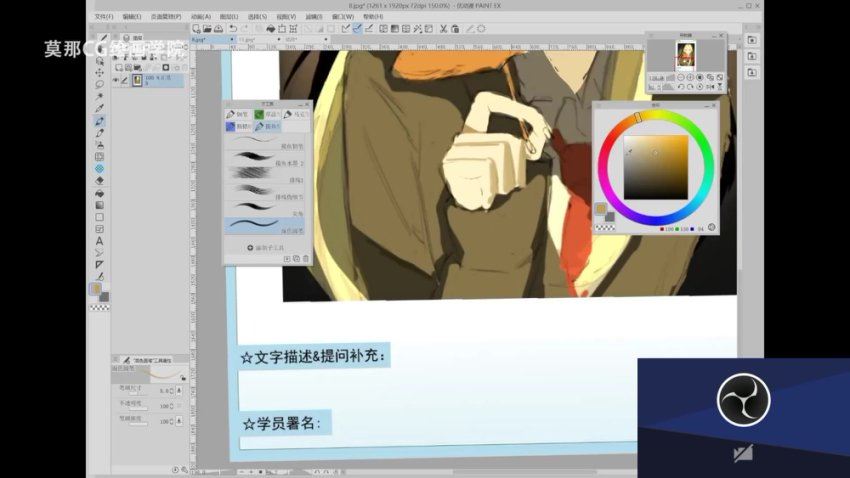Image resolution: width=850 pixels, height=478 pixels.
Task: Select the Airbrush tool
Action: tap(99, 145)
